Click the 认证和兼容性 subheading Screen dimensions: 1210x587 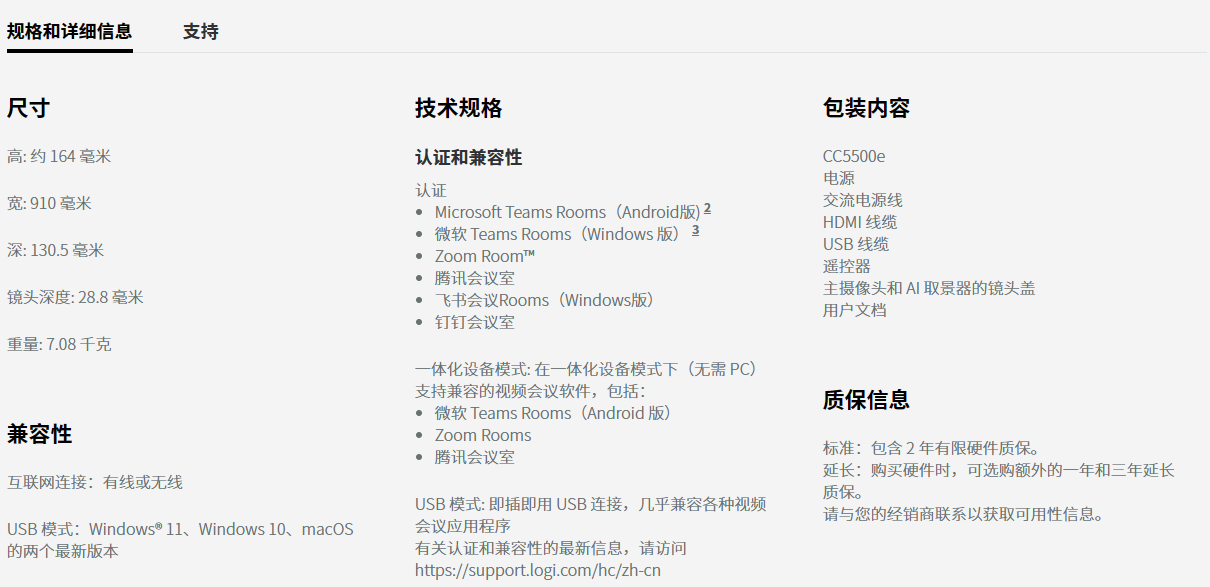(x=468, y=157)
